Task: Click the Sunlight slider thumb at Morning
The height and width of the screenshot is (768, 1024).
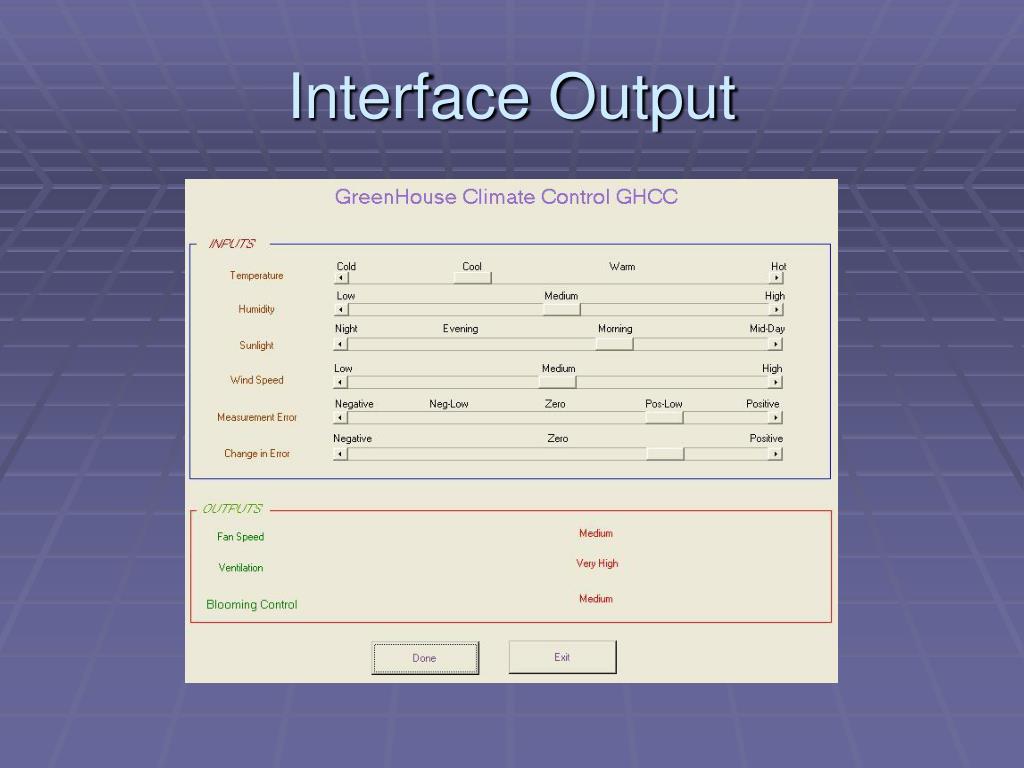Action: [614, 344]
